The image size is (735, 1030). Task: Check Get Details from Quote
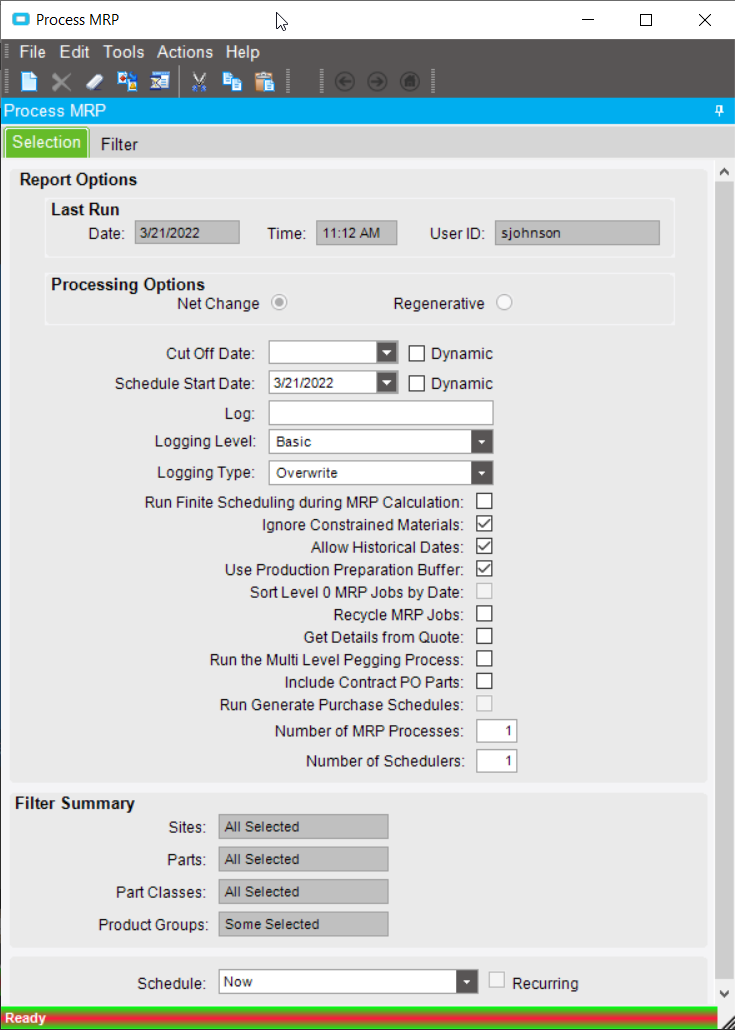point(484,637)
